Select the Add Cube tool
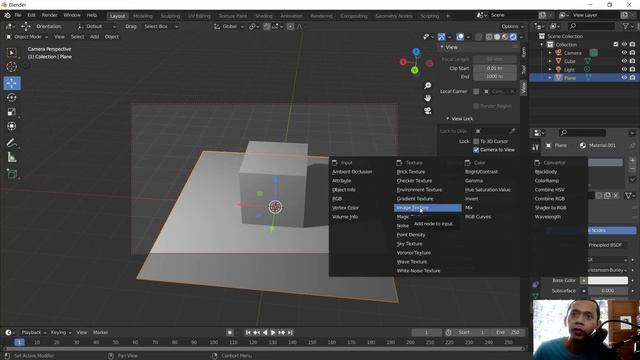Screen dimensions: 640x360 point(11,174)
